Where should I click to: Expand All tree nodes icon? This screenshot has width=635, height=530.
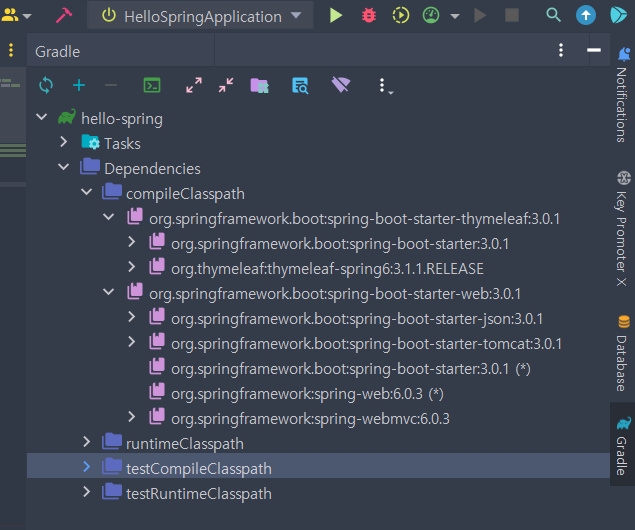[194, 85]
